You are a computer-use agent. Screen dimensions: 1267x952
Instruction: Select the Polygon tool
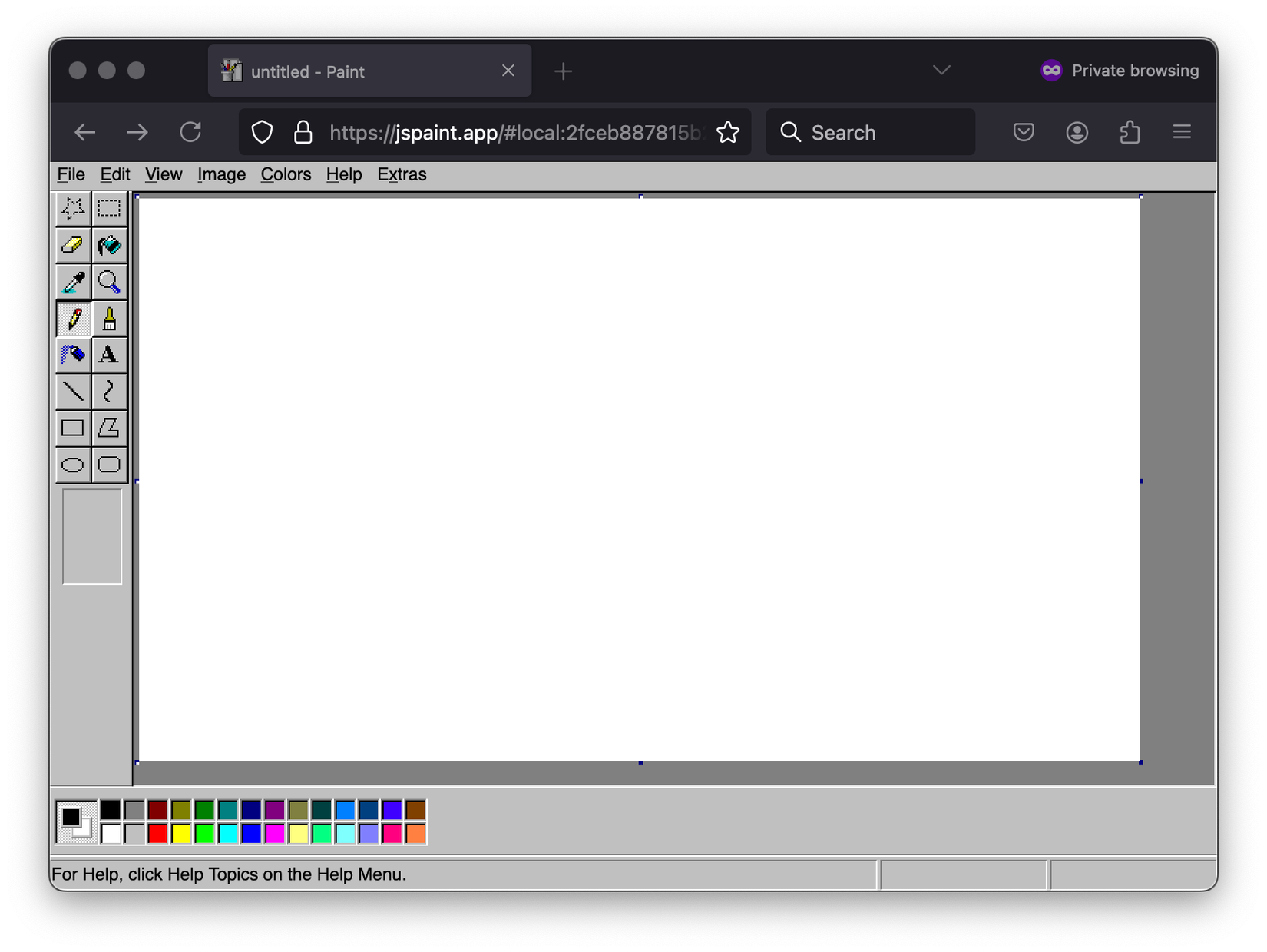tap(109, 428)
